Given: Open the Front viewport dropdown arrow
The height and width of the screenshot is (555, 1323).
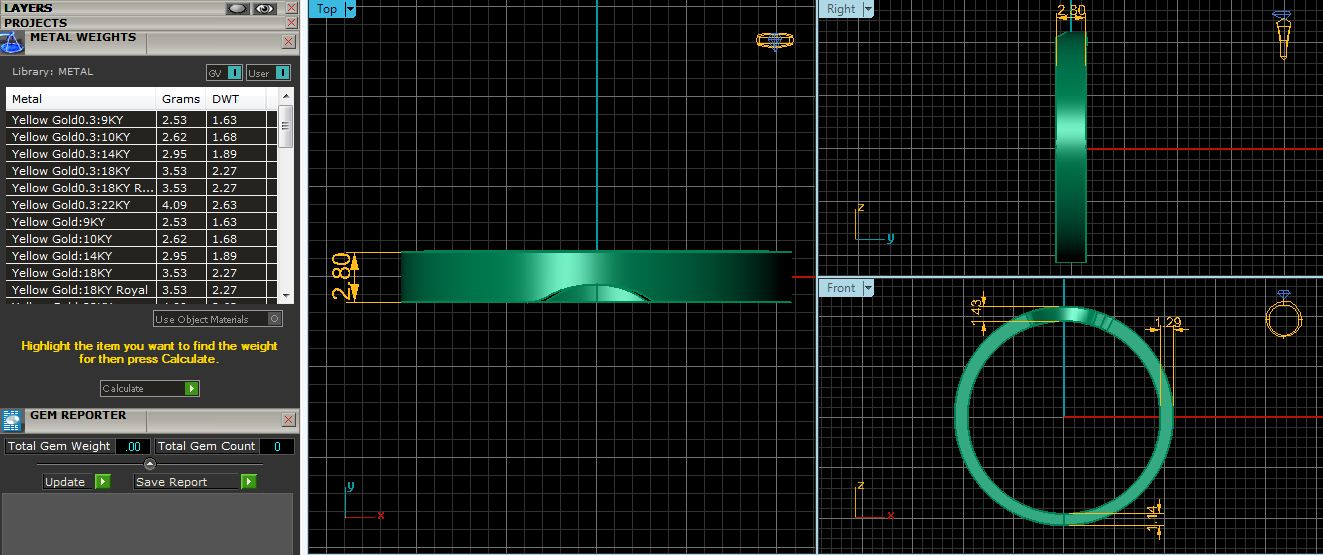Looking at the screenshot, I should click(867, 288).
